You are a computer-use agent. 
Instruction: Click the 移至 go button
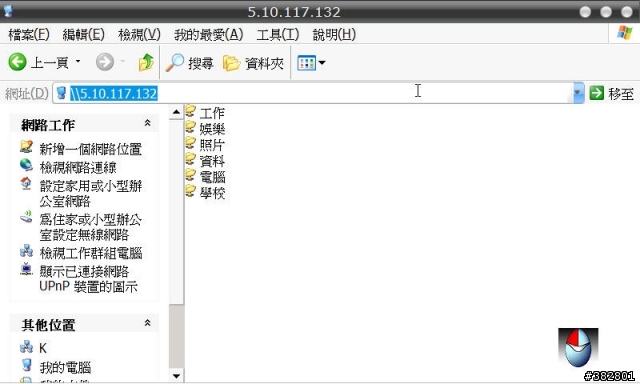pyautogui.click(x=612, y=93)
